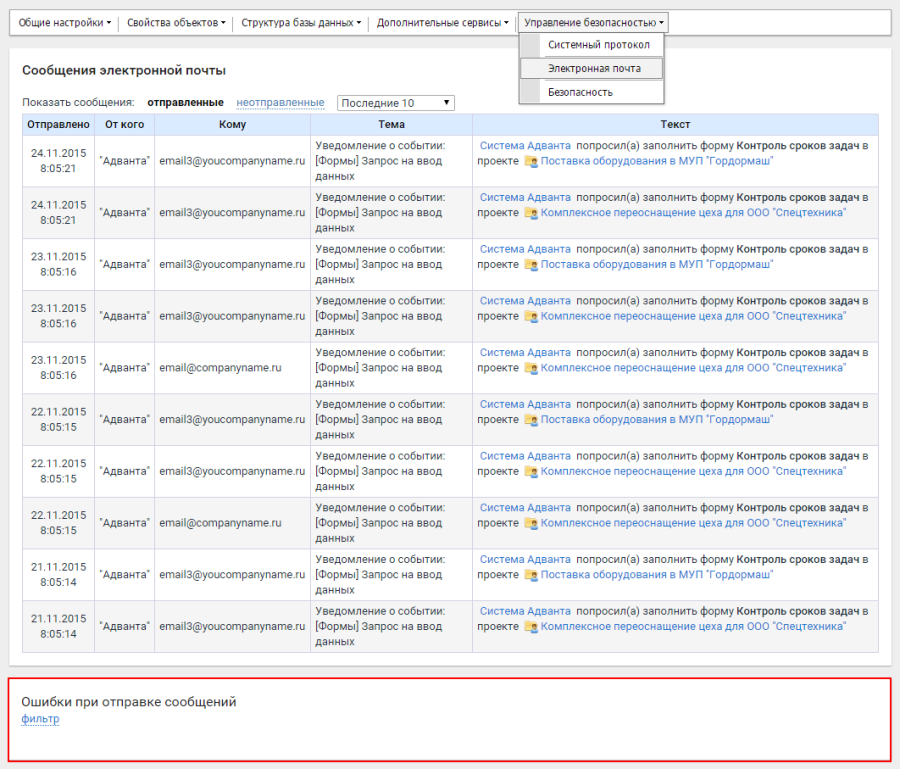Click Спецтехника folder icon, 23.11.2015 email3@youcompanyname.ru row

tap(531, 317)
